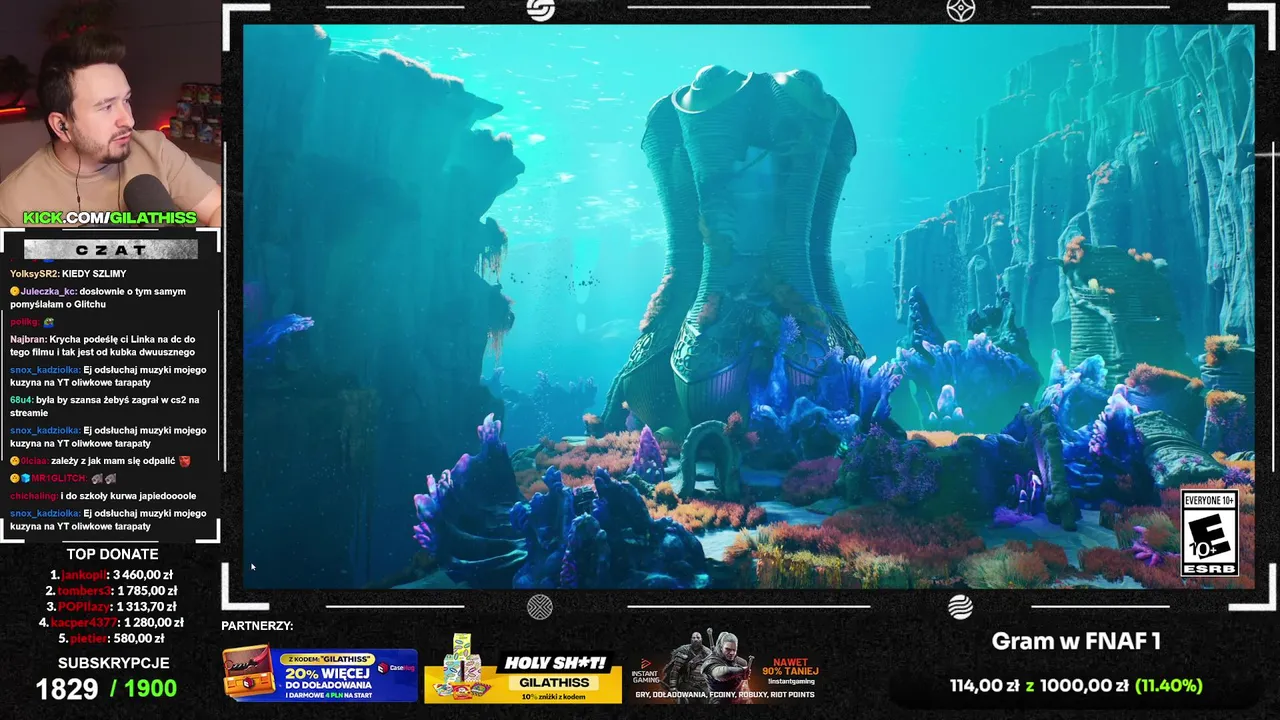Click the 1829 / 1900 subscription counter

[x=106, y=689]
